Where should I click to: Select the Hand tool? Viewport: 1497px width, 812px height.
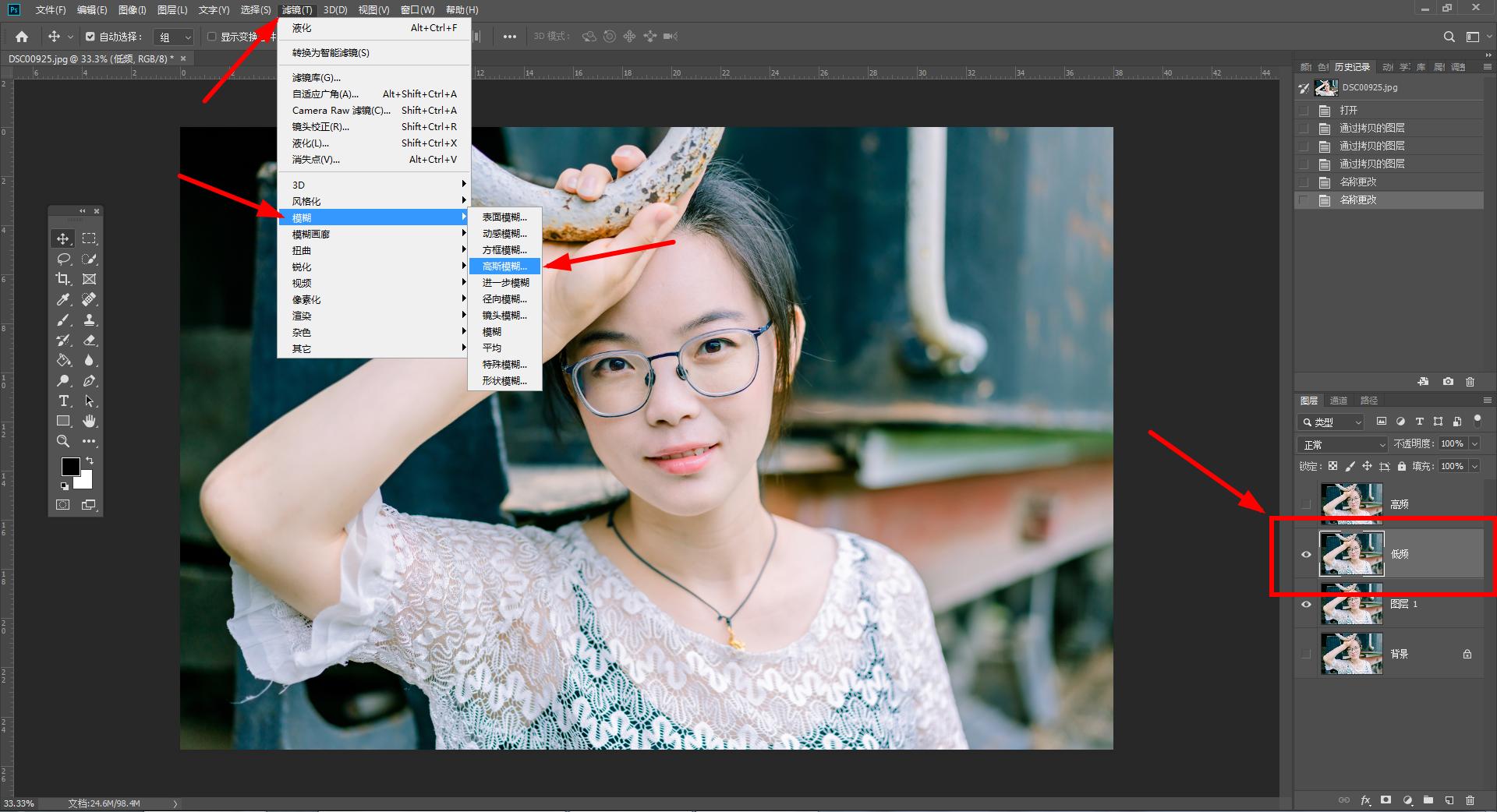tap(90, 421)
